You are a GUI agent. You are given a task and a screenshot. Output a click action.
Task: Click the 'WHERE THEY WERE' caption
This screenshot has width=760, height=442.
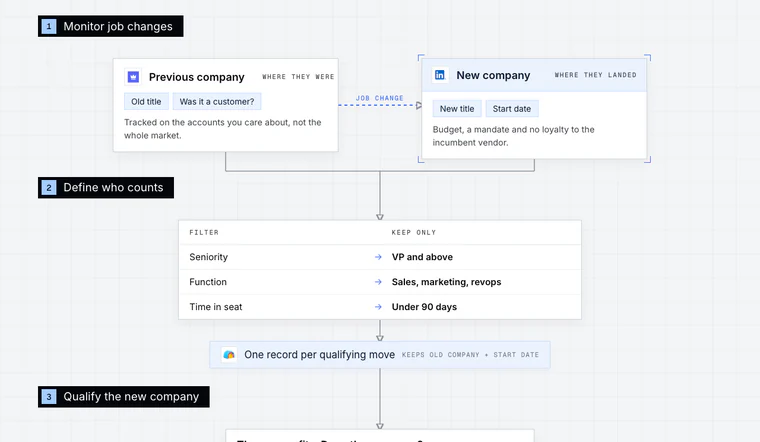(298, 77)
